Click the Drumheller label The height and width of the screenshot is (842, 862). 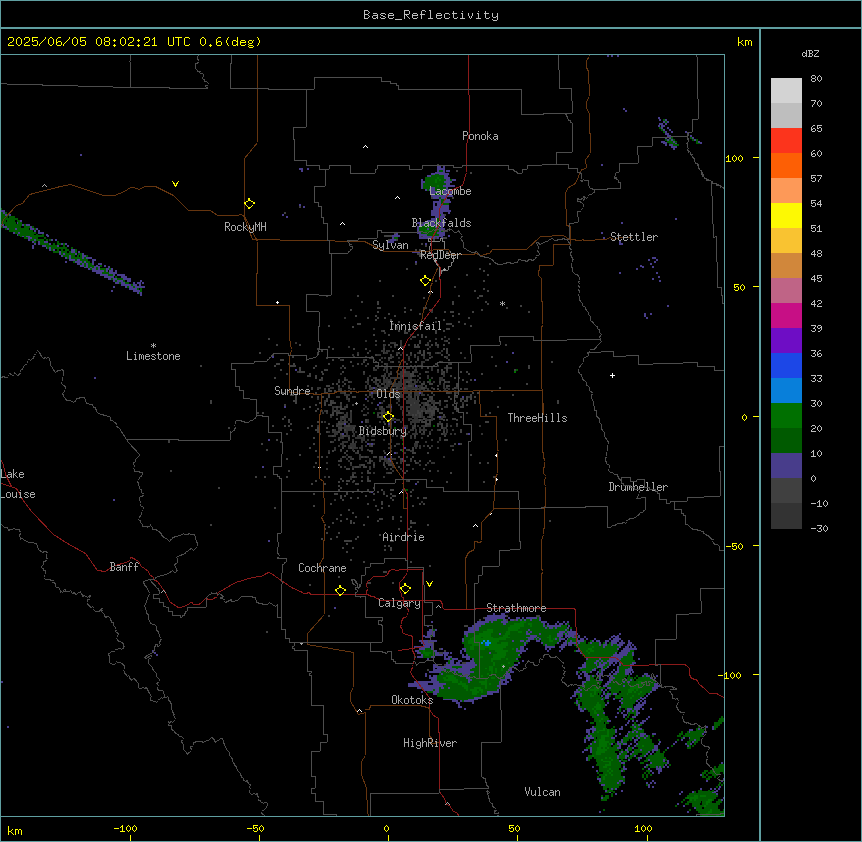tap(638, 487)
